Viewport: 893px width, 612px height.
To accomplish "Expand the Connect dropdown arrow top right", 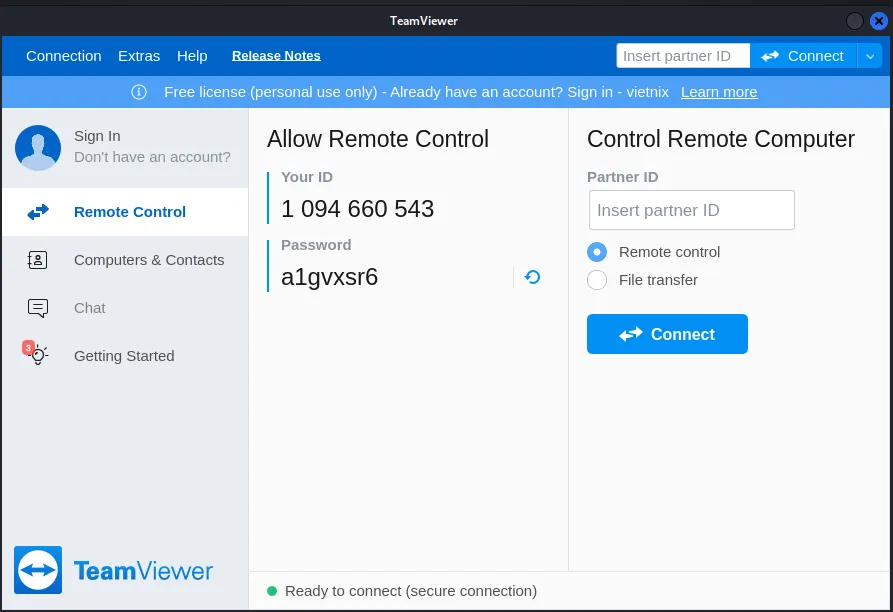I will [x=870, y=56].
